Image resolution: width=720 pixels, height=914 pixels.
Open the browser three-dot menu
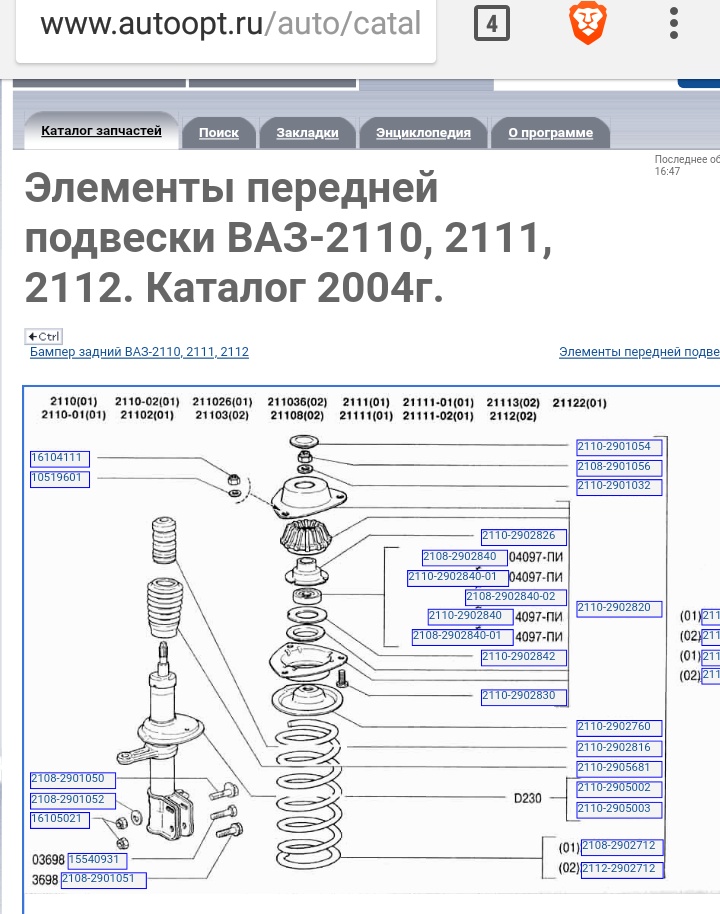click(x=675, y=24)
